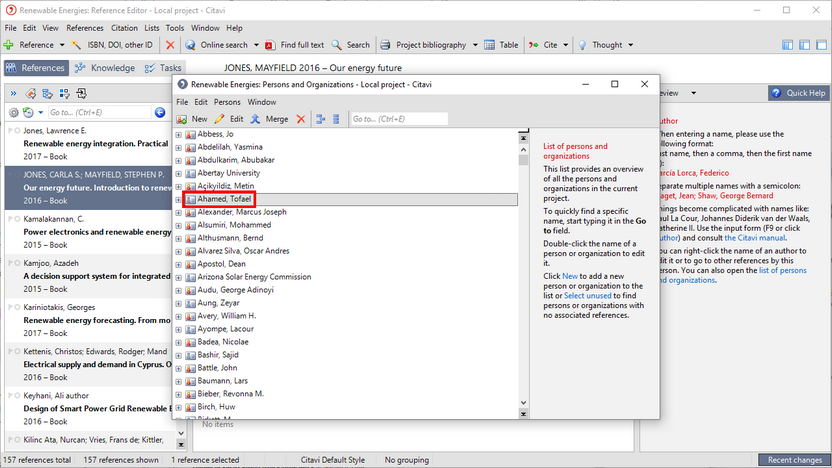
Task: Switch to the Knowledge tab
Action: tap(105, 68)
